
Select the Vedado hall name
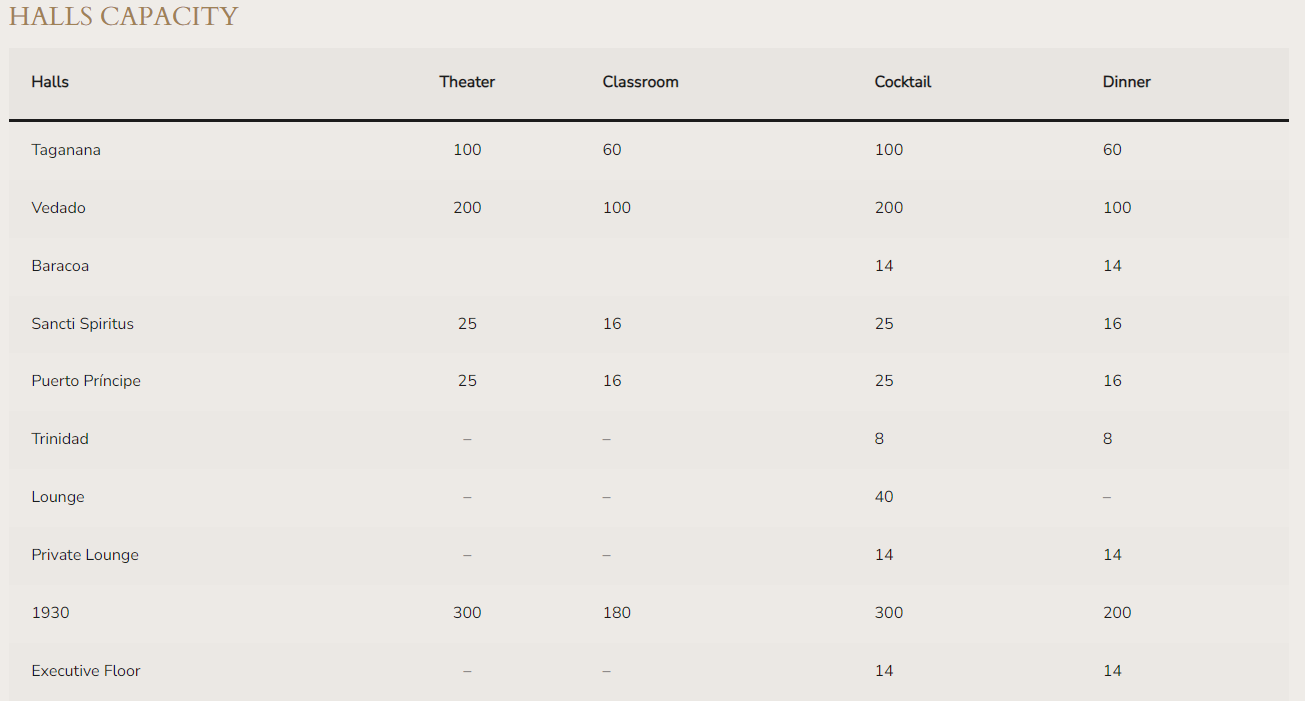tap(58, 208)
